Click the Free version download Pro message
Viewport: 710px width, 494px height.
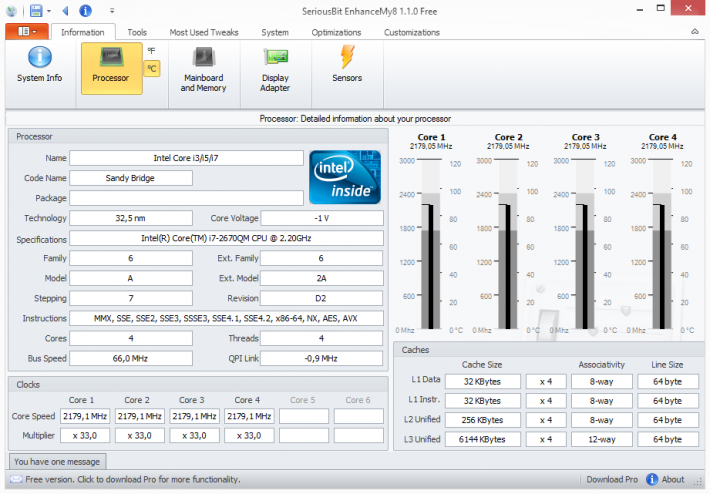[133, 479]
